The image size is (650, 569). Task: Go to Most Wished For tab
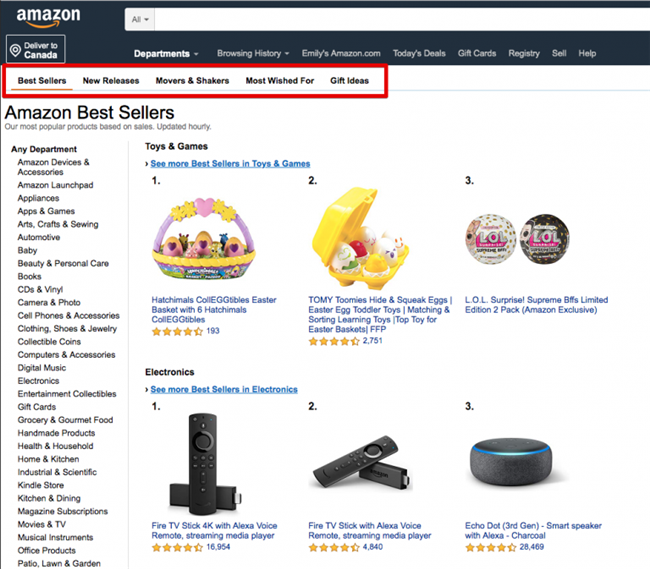pos(279,80)
